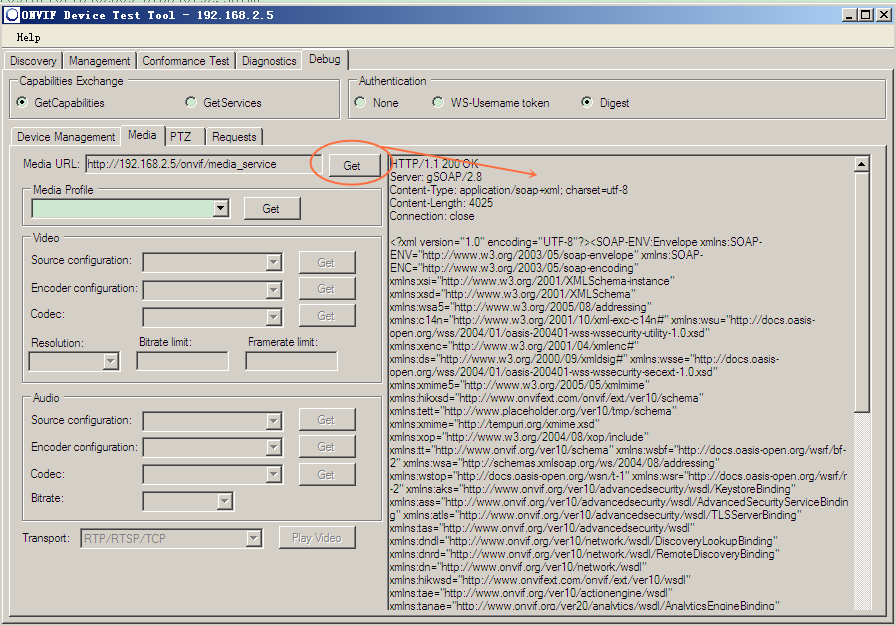
Task: Expand Audio Encoder configuration dropdown
Action: (274, 448)
